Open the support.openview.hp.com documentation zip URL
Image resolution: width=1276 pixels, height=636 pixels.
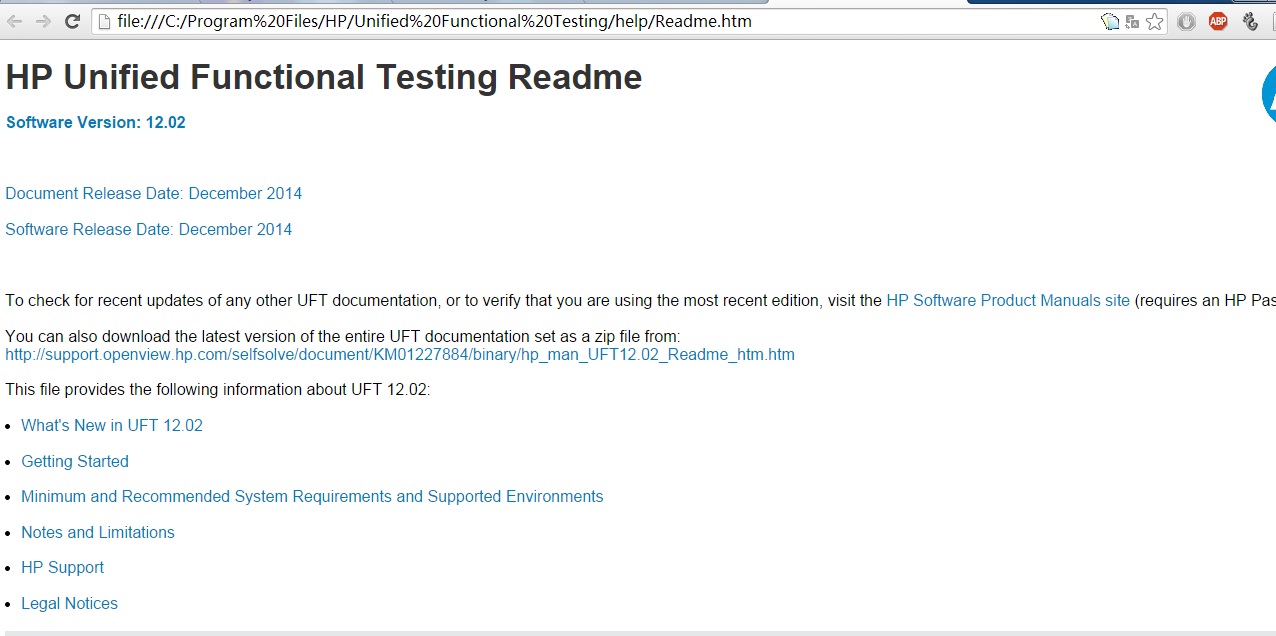400,354
